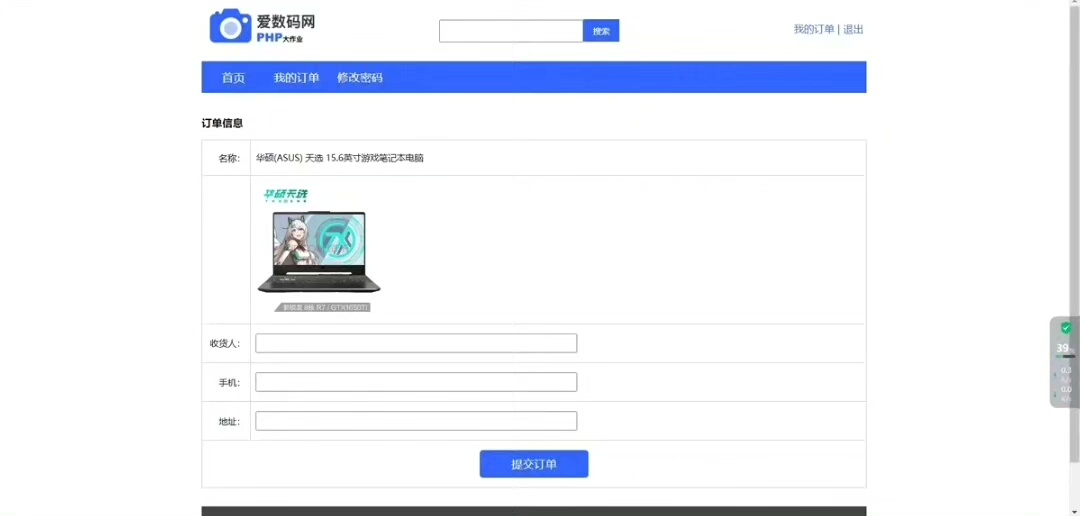Go to 首页 in the blue navigation bar

tap(233, 78)
